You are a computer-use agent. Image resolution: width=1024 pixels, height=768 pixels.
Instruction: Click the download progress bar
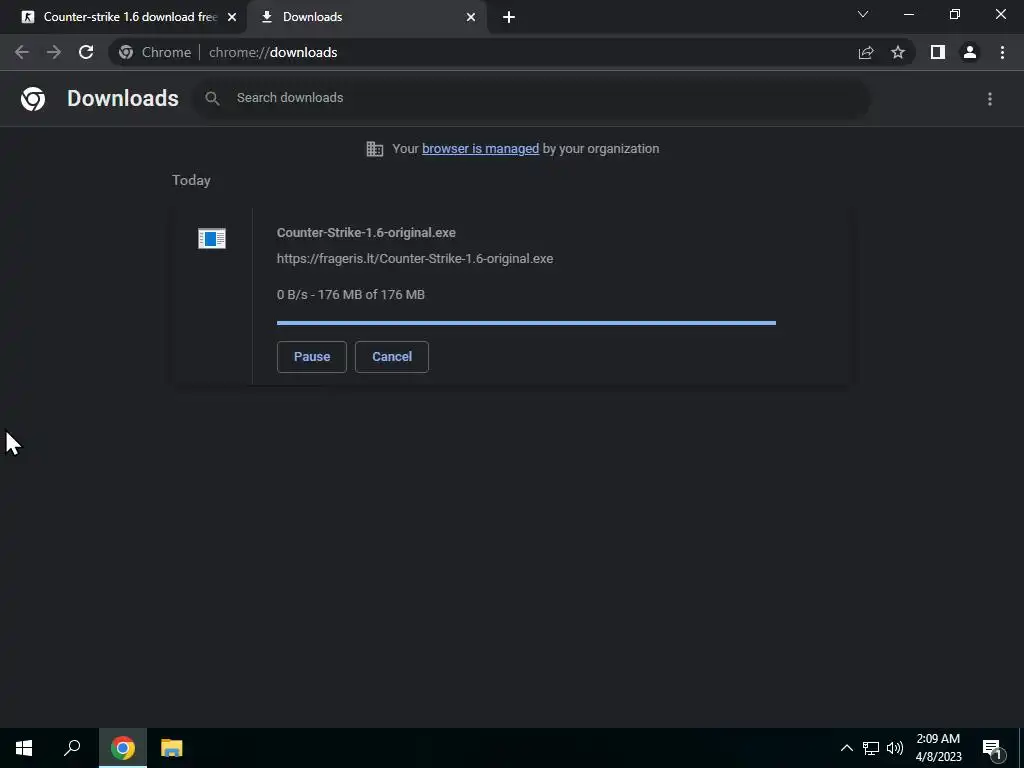coord(526,323)
